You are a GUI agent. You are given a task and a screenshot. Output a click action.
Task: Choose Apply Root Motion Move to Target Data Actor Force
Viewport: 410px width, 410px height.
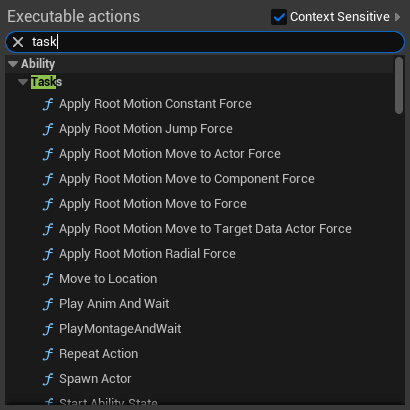(x=205, y=229)
